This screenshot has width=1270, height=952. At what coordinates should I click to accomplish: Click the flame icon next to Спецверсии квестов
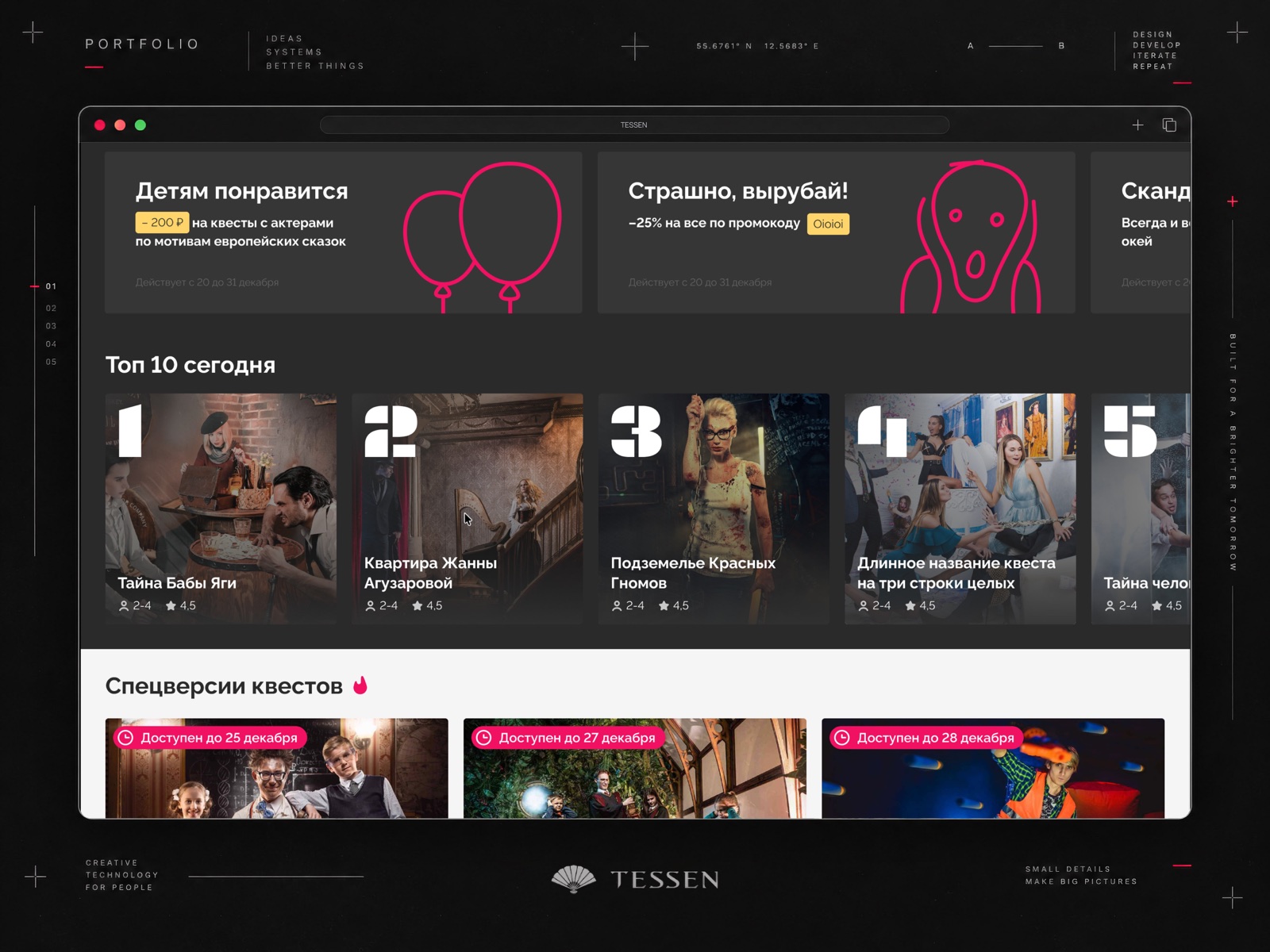[x=360, y=685]
